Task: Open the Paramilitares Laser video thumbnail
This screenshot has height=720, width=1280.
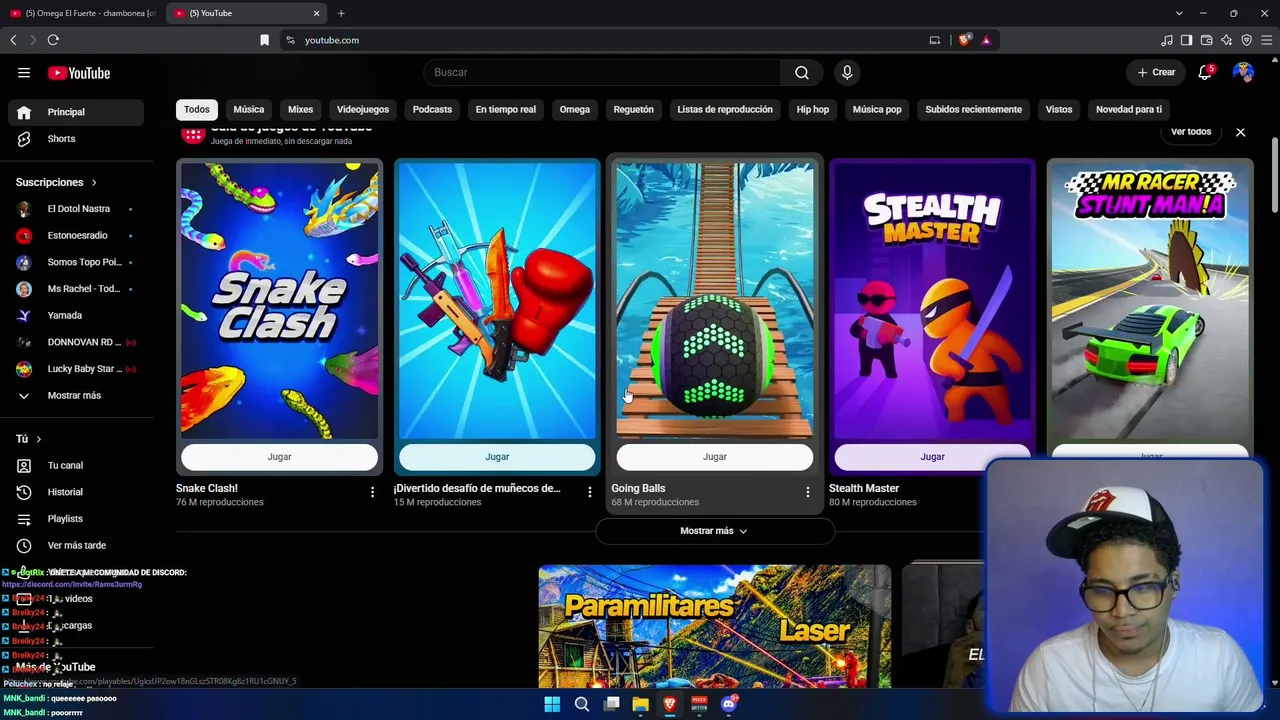Action: tap(715, 627)
